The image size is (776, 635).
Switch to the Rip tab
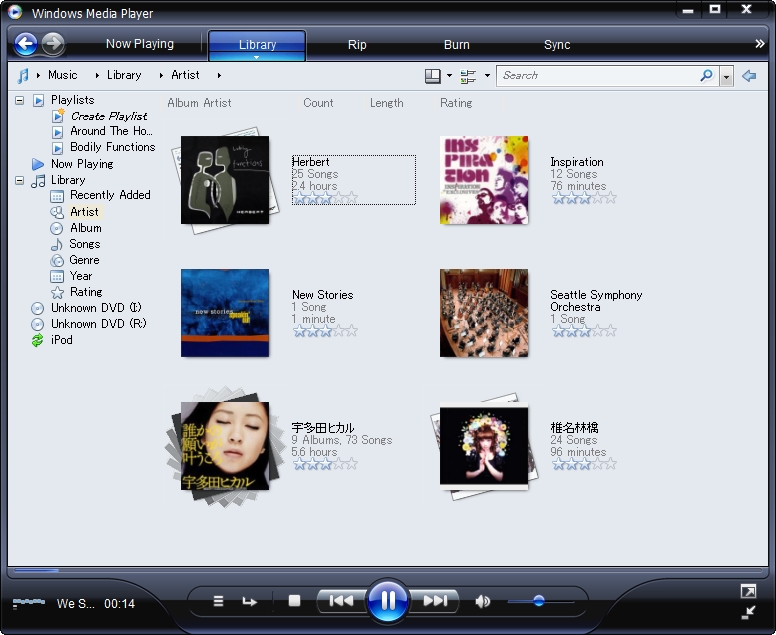pyautogui.click(x=357, y=45)
